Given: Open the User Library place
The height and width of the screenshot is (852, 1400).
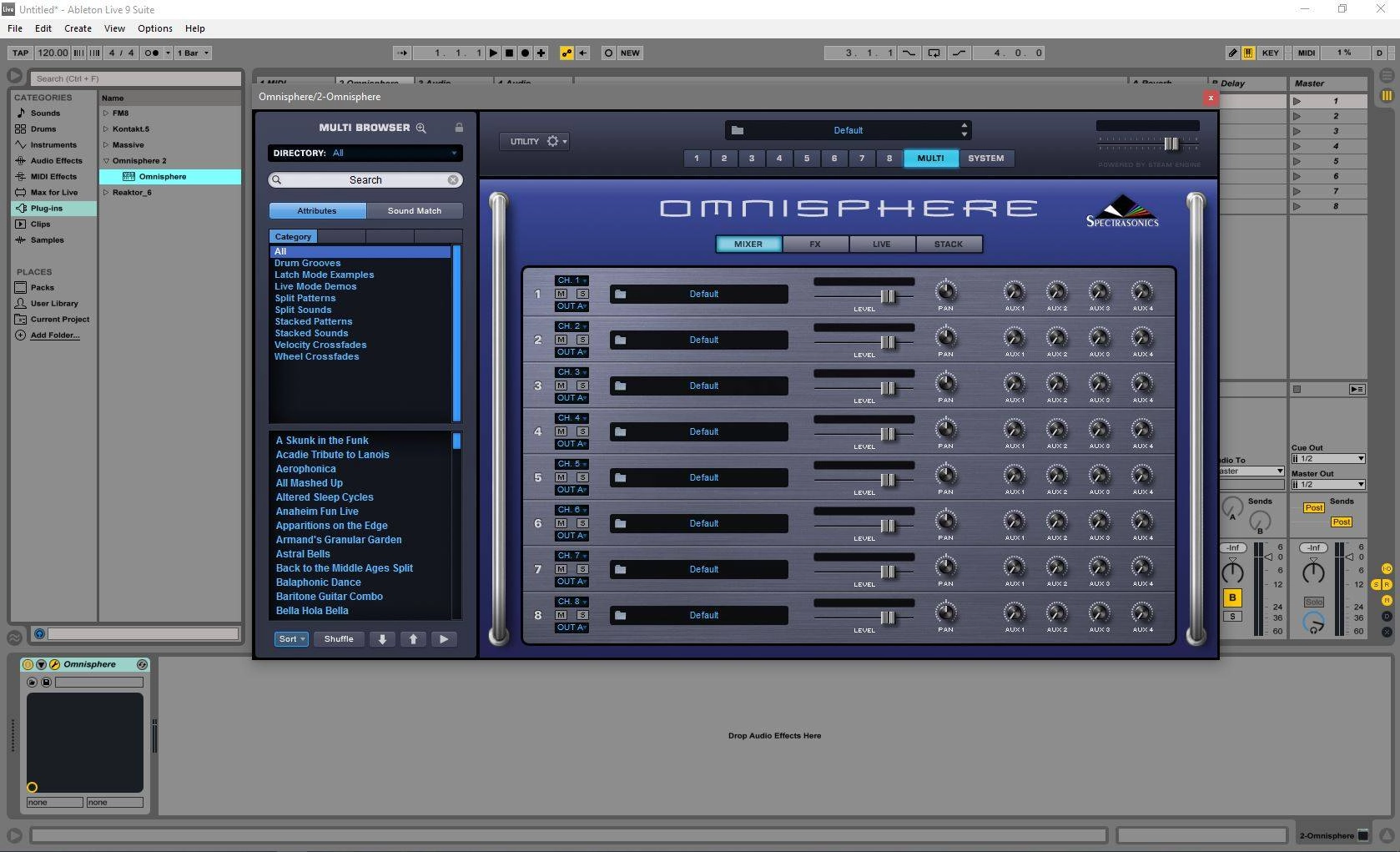Looking at the screenshot, I should click(x=54, y=303).
